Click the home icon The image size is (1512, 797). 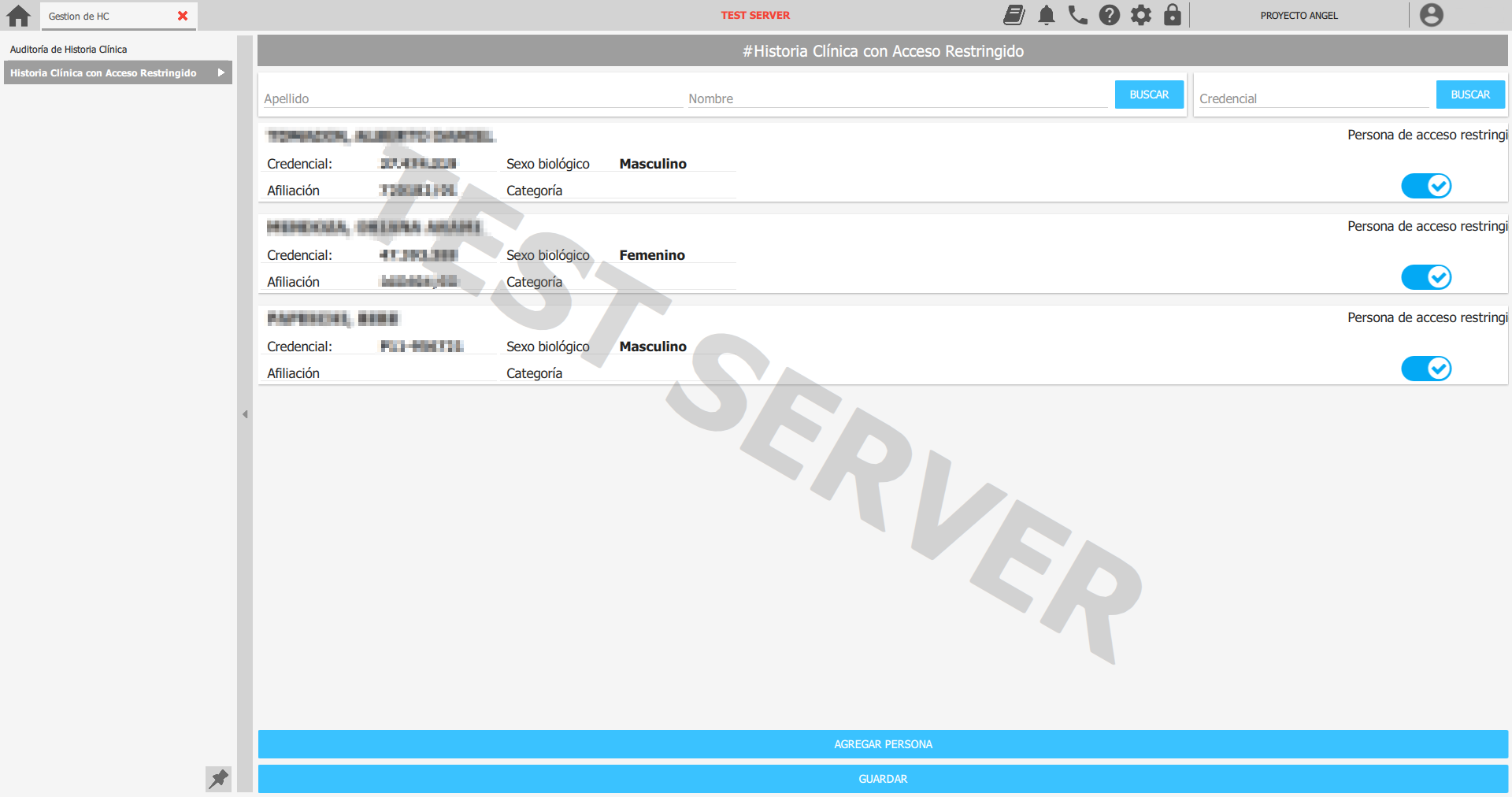[x=18, y=16]
